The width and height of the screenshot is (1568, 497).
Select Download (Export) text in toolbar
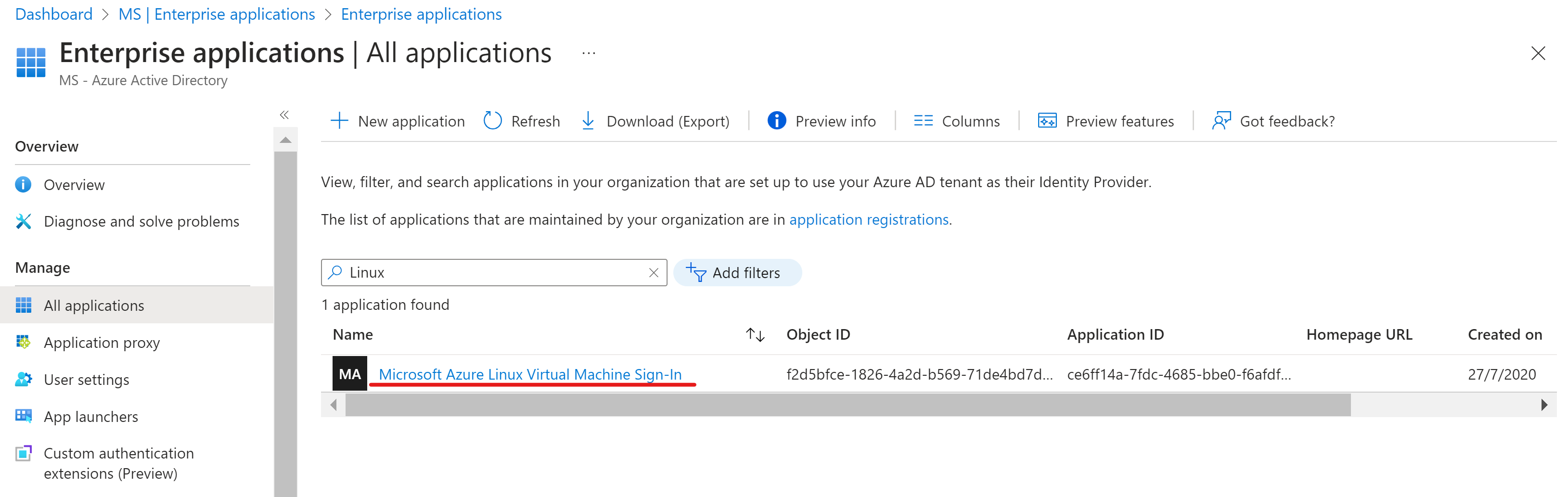point(668,121)
